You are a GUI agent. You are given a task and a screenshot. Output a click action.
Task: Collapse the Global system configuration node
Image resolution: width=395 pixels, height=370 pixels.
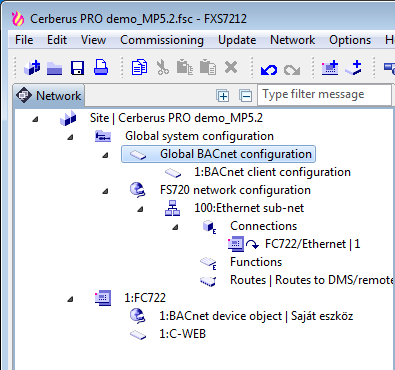[x=70, y=137]
